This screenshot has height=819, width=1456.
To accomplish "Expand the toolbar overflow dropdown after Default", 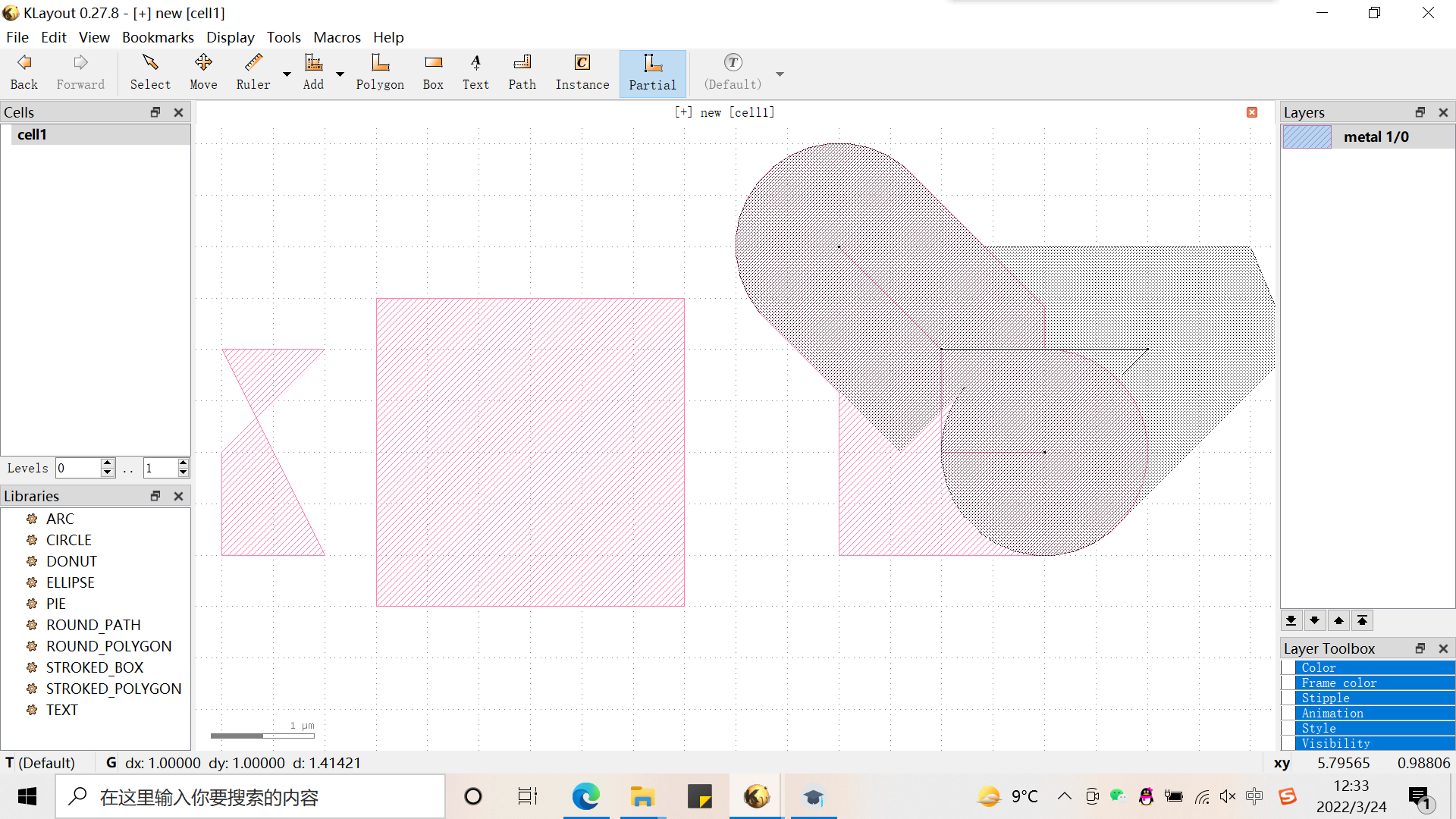I will pos(780,74).
